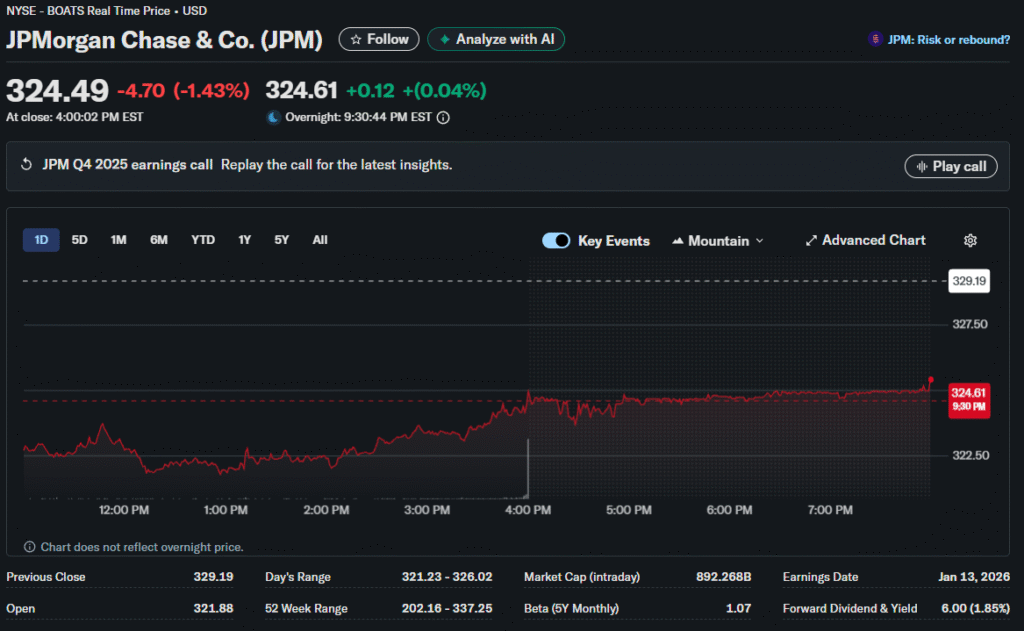Switch to the 5D time range
Screen dimensions: 1024x631
(x=80, y=240)
